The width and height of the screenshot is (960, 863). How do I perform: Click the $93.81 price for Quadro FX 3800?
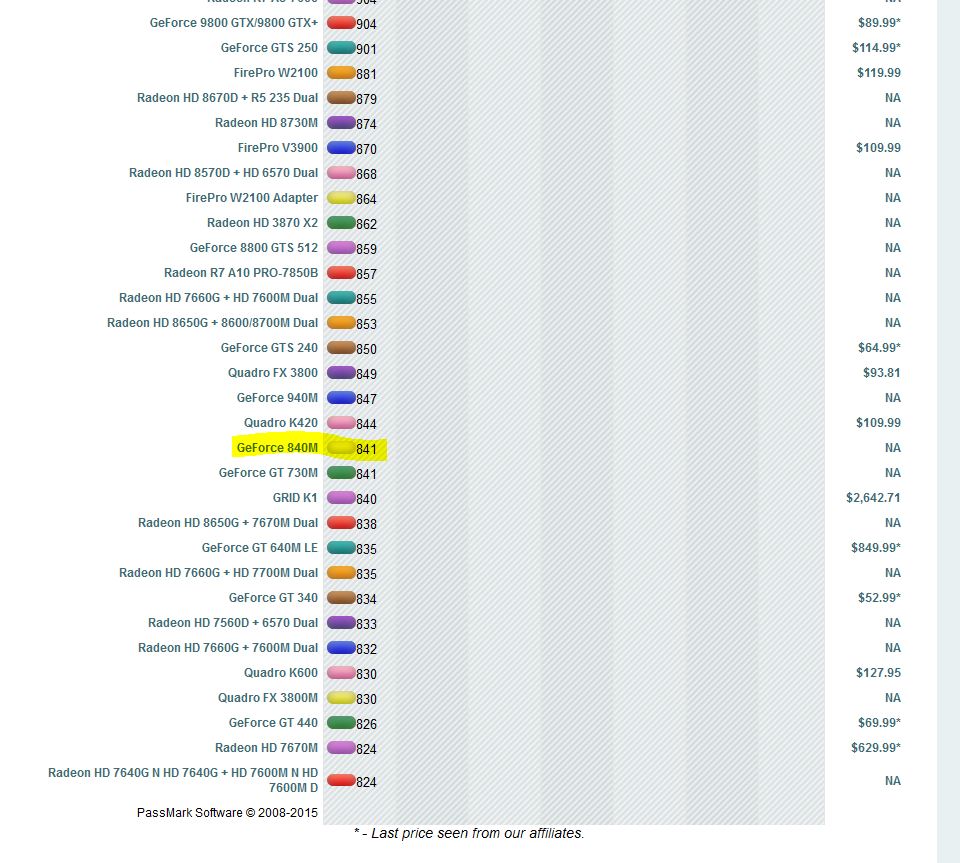click(882, 373)
